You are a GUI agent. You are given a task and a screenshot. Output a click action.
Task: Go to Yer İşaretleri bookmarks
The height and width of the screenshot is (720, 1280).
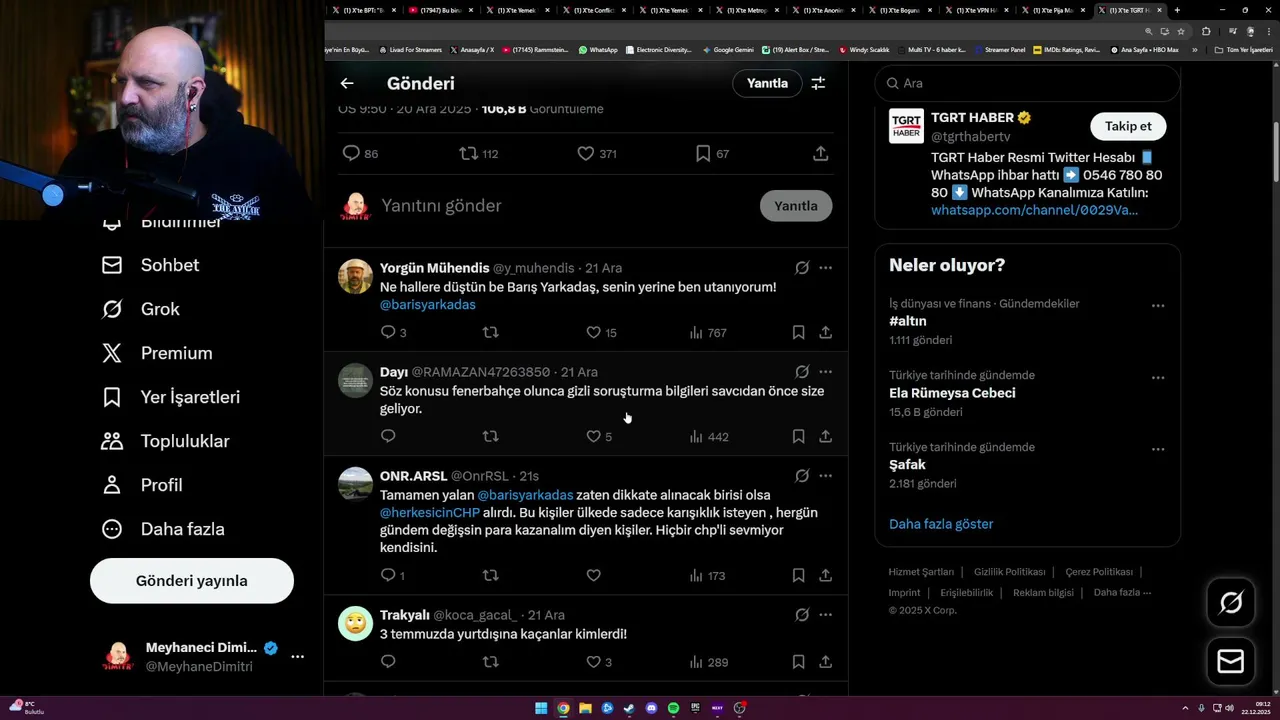(x=170, y=397)
